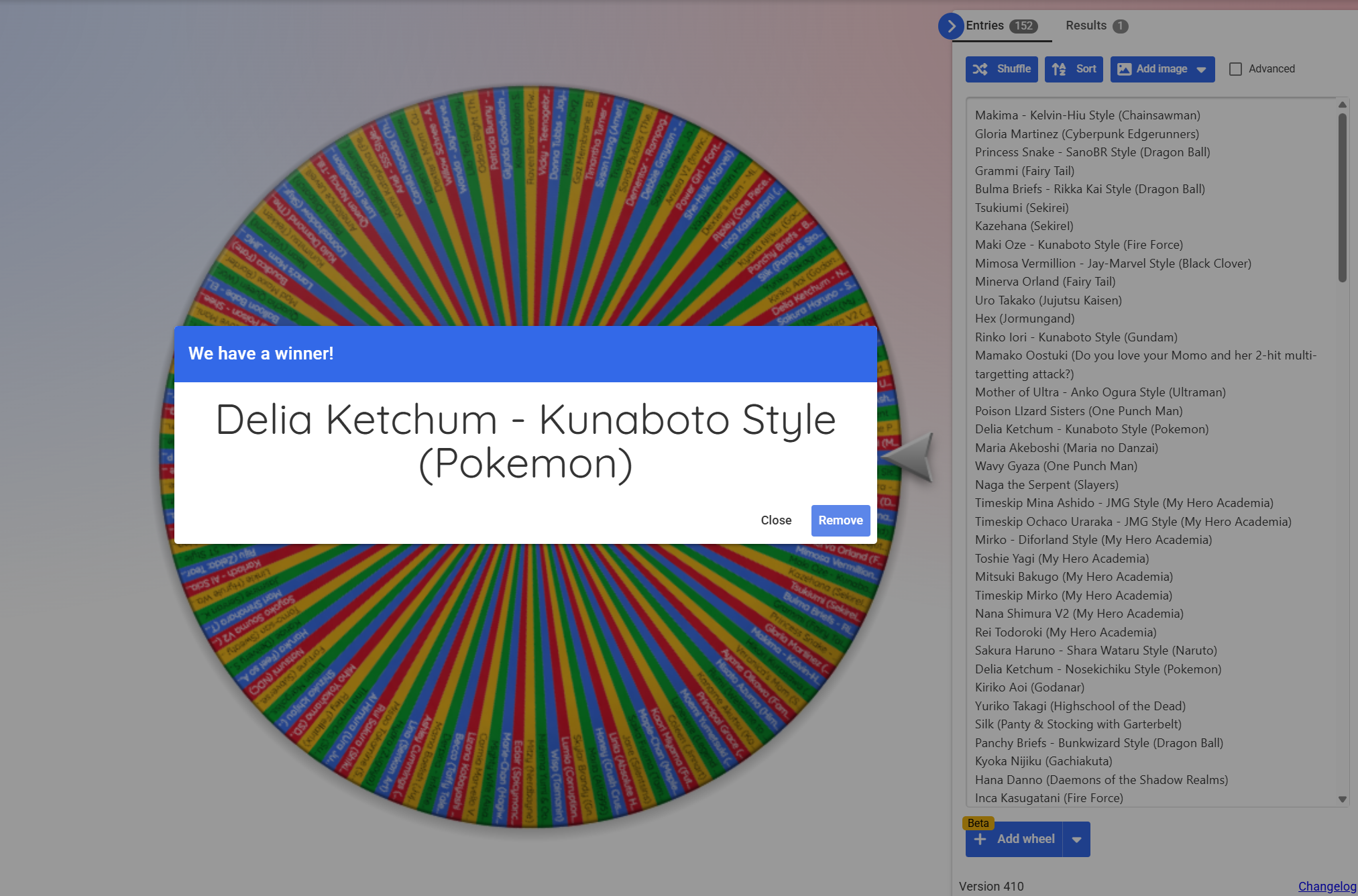1358x896 pixels.
Task: Switch to the Results tab
Action: coord(1097,25)
